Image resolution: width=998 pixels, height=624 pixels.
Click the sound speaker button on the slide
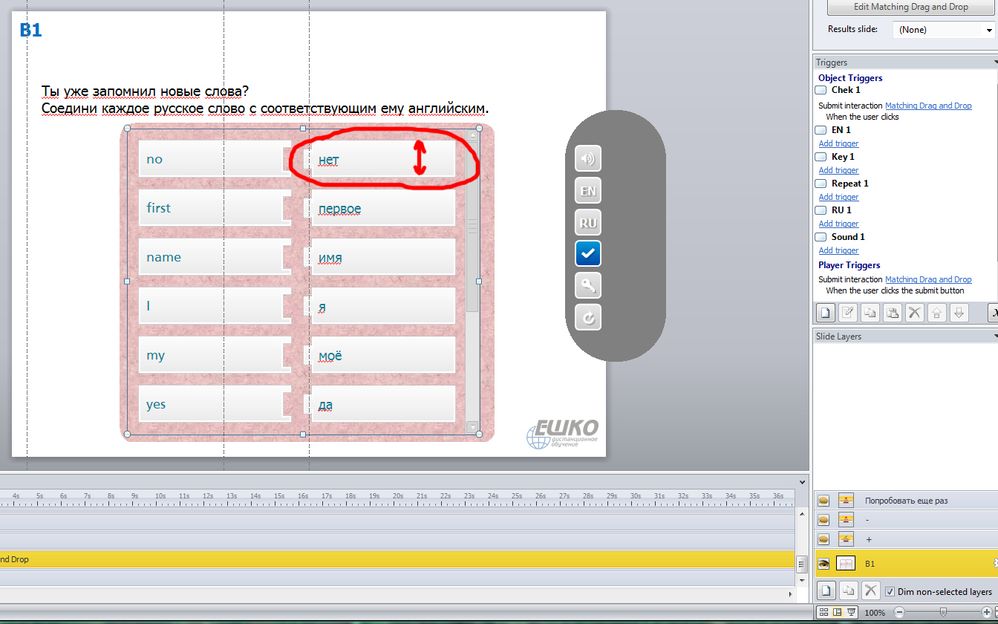(x=587, y=159)
